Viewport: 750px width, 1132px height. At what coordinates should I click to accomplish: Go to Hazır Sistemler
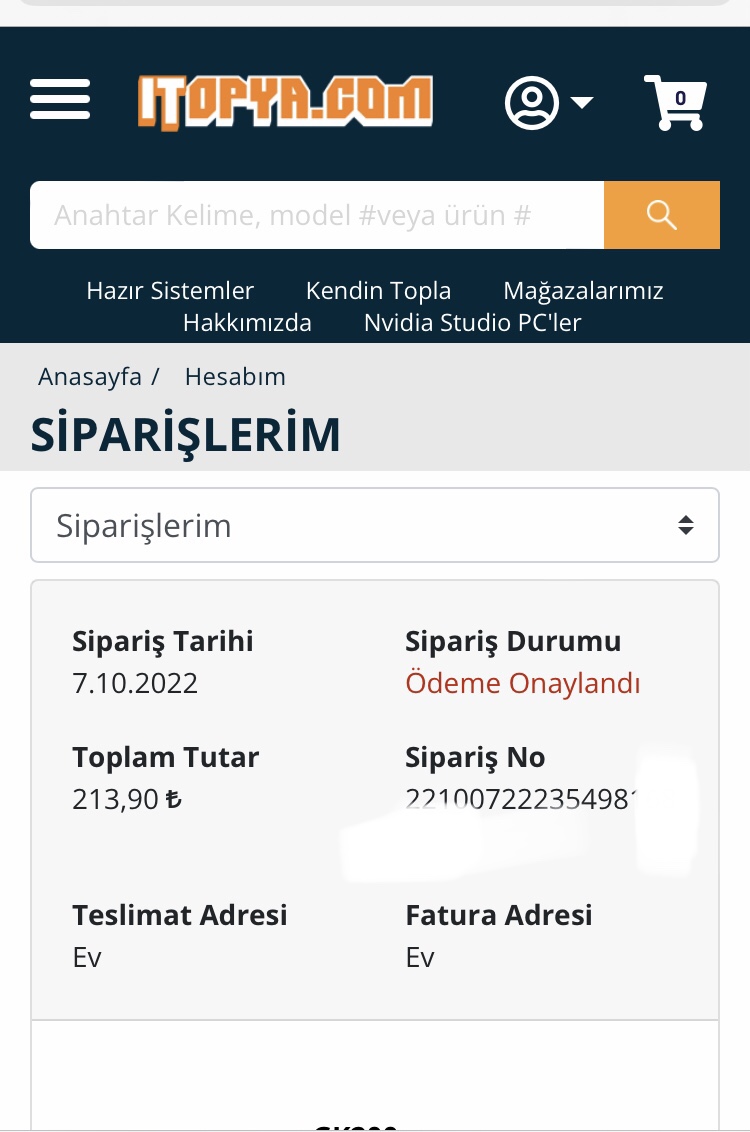(x=170, y=291)
